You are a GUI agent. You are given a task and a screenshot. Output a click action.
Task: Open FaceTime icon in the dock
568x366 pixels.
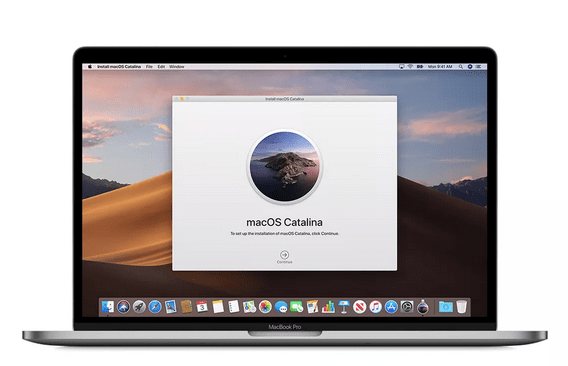pos(297,307)
